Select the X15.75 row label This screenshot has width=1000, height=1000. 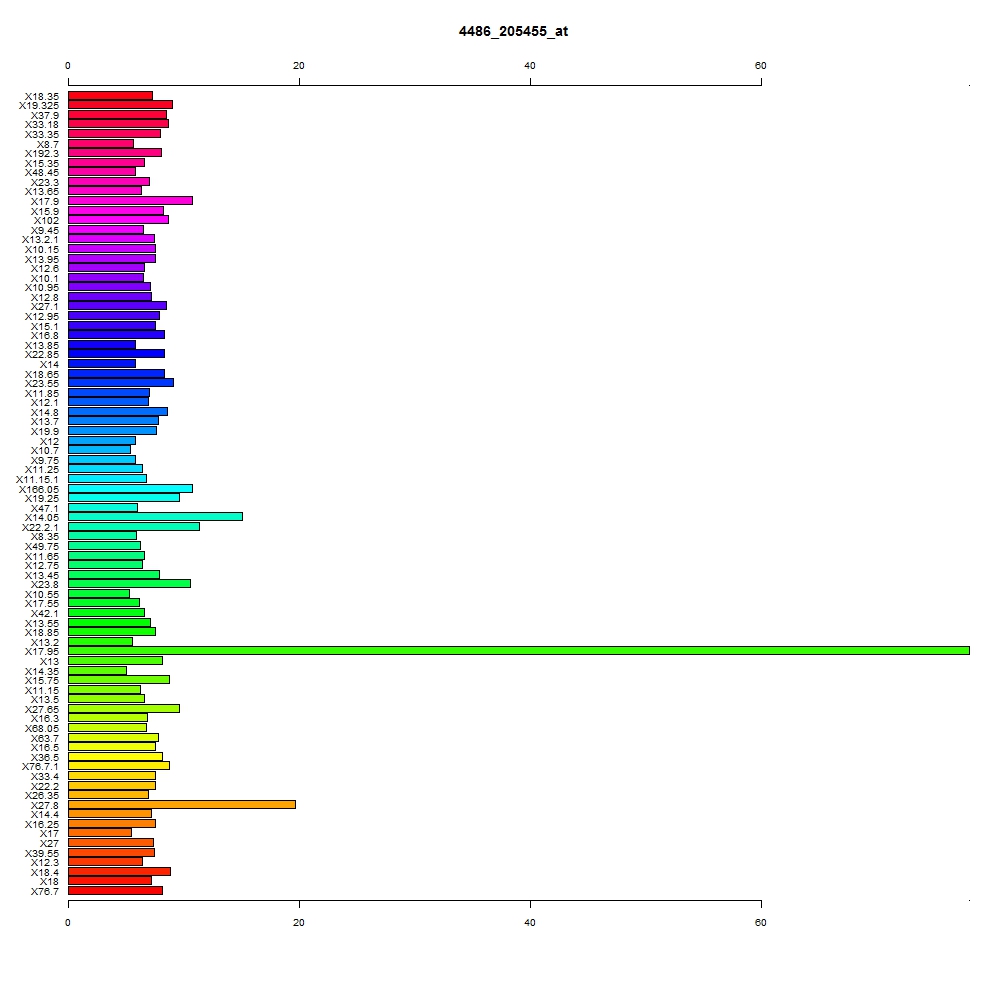tap(41, 680)
